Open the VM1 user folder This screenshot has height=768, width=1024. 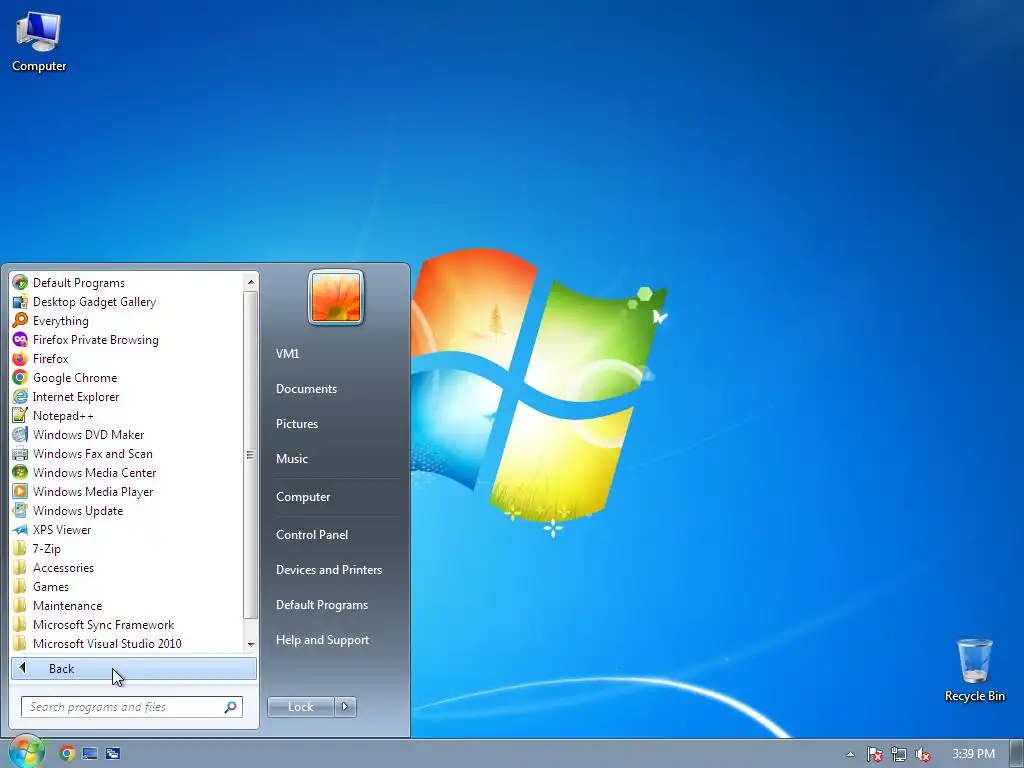[287, 353]
